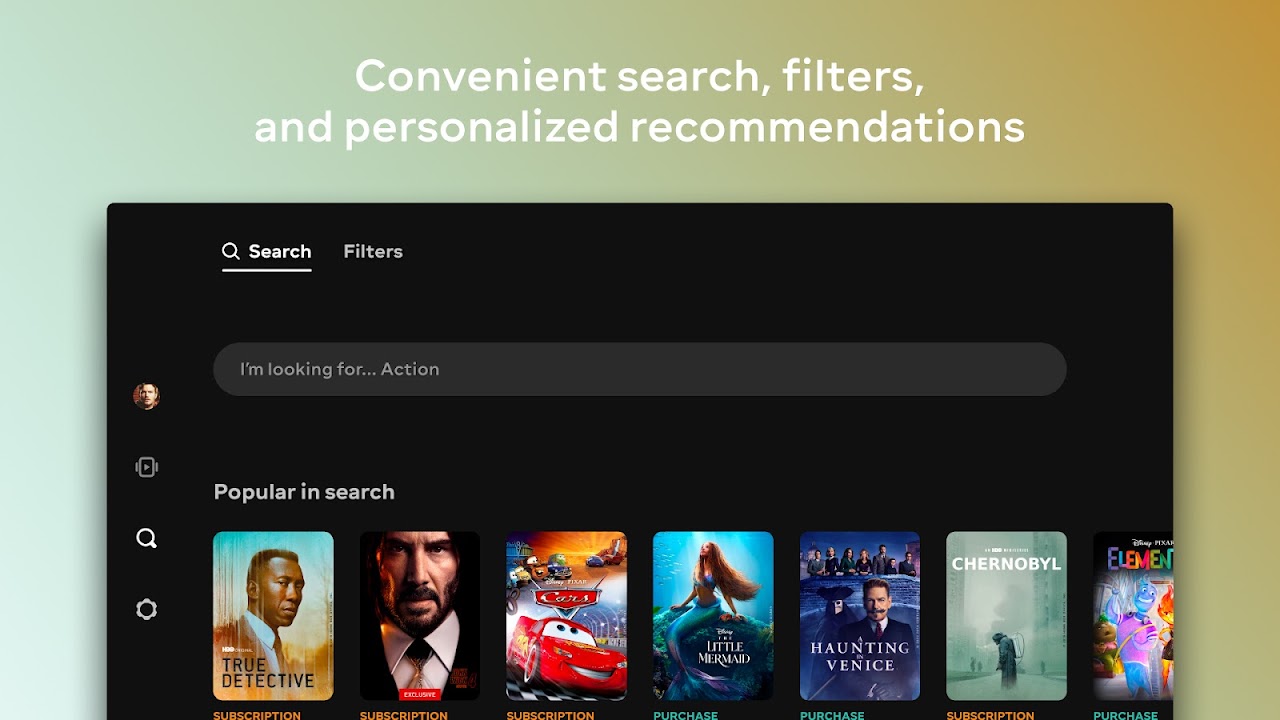The height and width of the screenshot is (720, 1280).
Task: Open the John Wick exclusive poster
Action: pyautogui.click(x=420, y=616)
